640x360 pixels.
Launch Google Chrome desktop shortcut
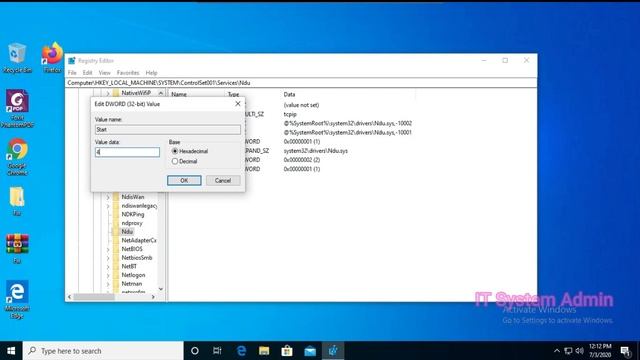tap(17, 157)
